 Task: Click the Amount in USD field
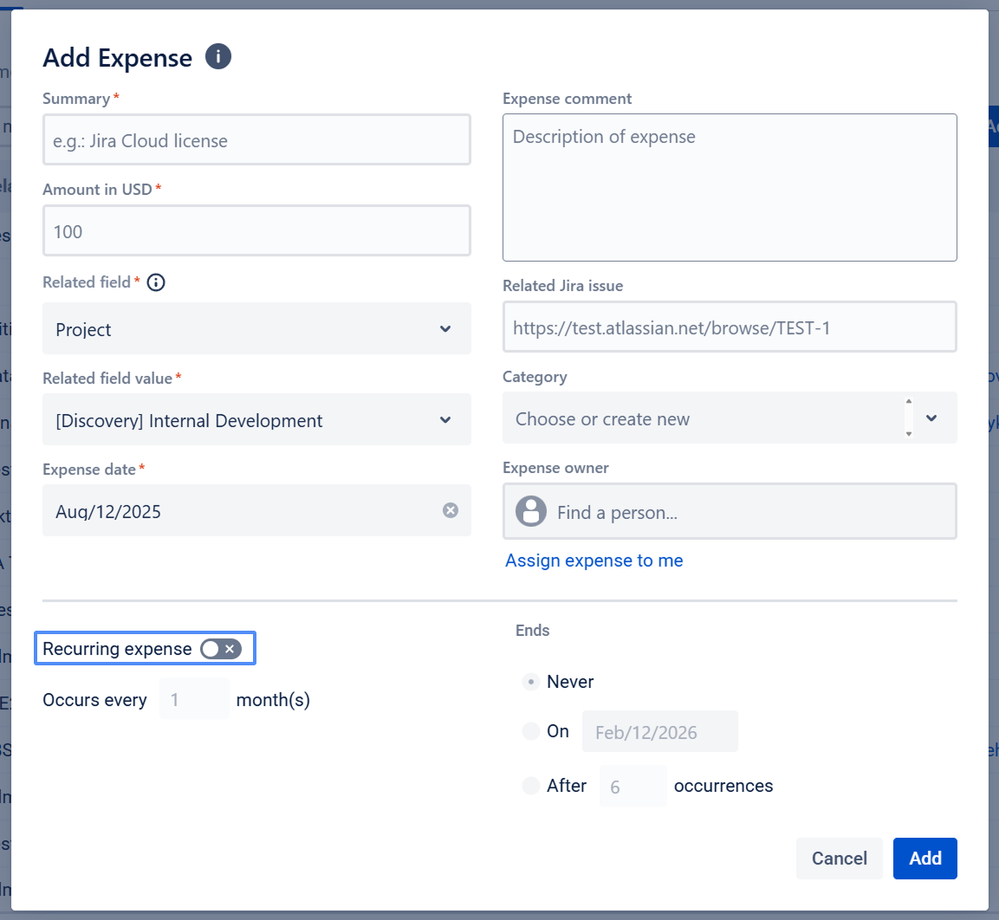tap(257, 231)
